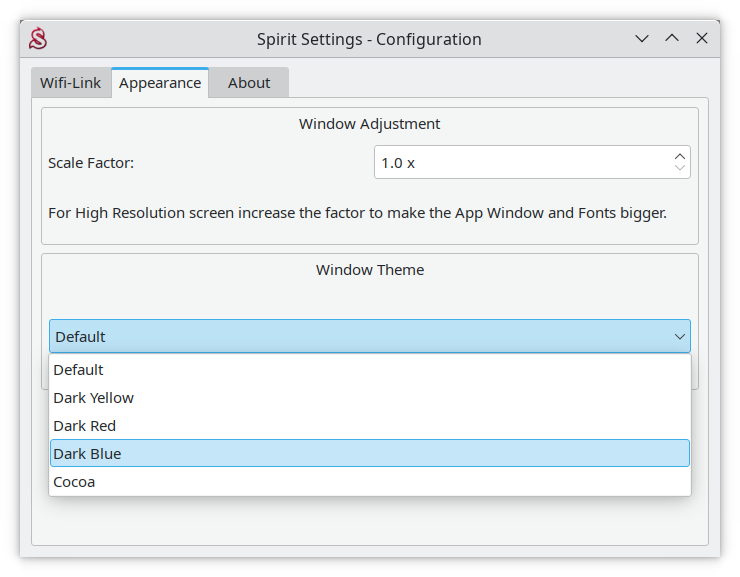
Task: Click the "Scale Factor:" label
Action: [91, 163]
